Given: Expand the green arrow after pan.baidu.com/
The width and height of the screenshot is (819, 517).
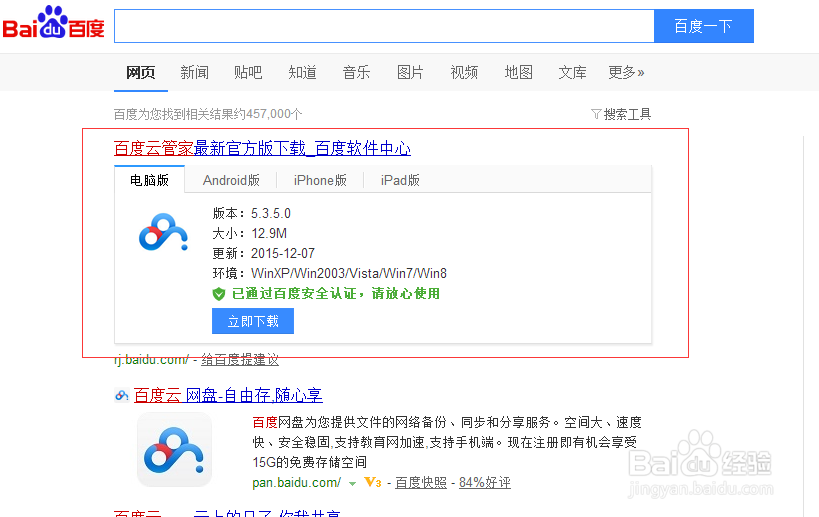Looking at the screenshot, I should (x=353, y=484).
